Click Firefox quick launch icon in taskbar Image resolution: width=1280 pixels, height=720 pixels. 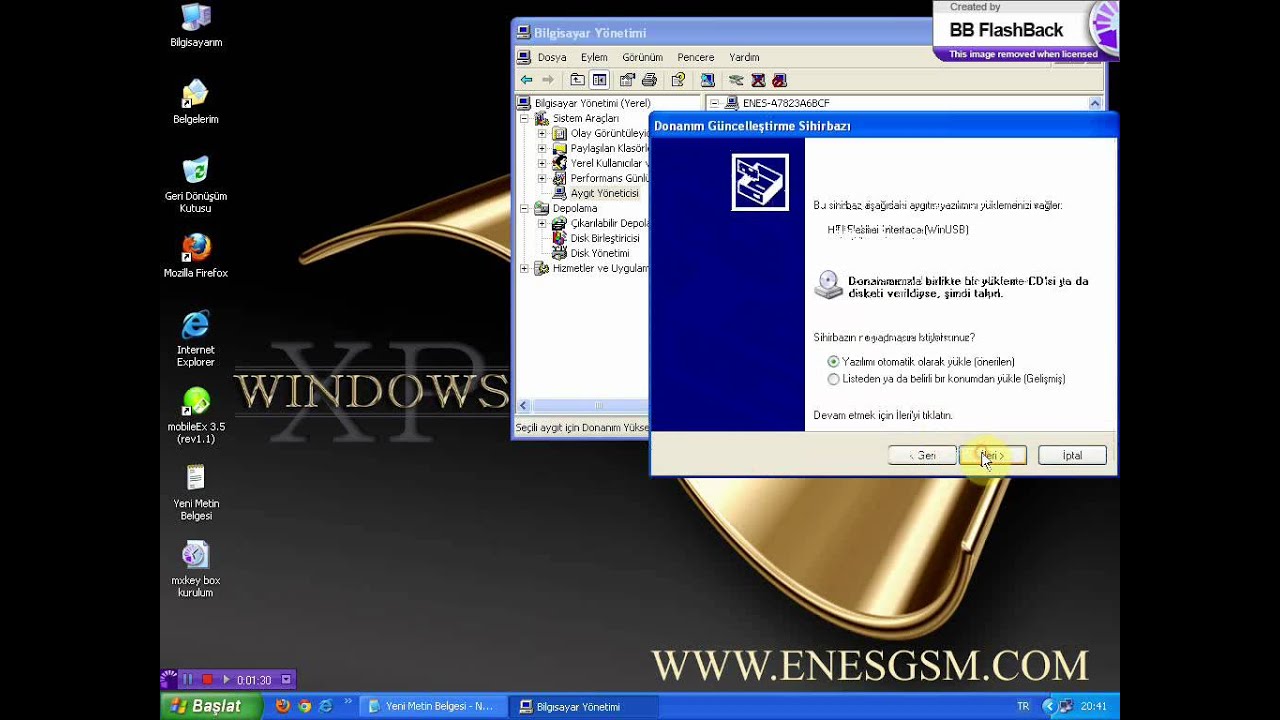tap(282, 706)
